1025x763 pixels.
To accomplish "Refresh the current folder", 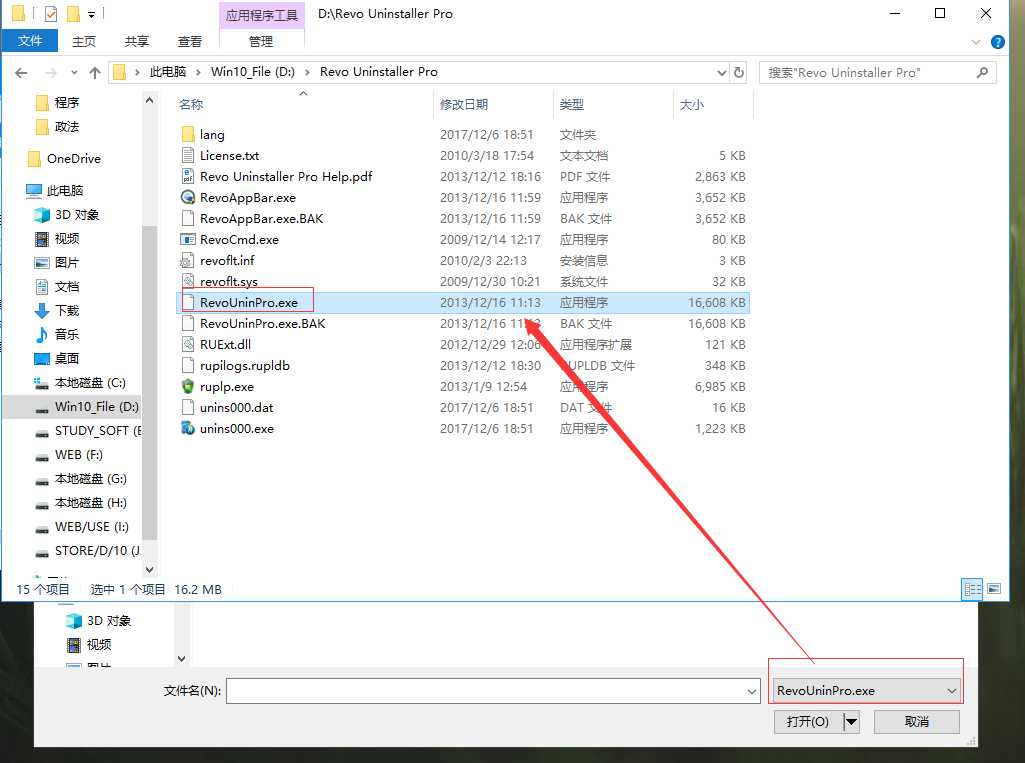I will (x=739, y=72).
